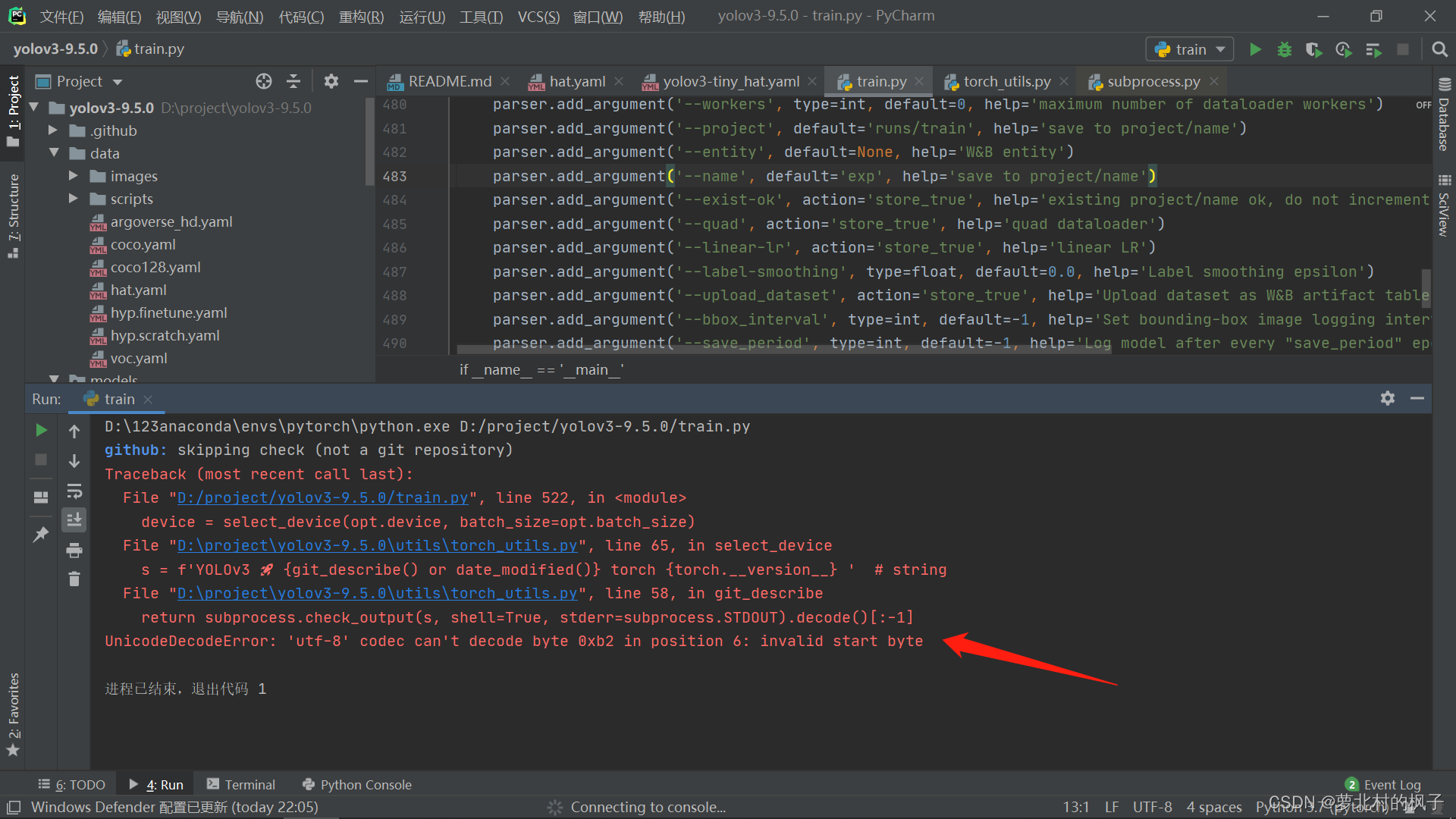
Task: Open the VCS(S) menu
Action: tap(538, 17)
